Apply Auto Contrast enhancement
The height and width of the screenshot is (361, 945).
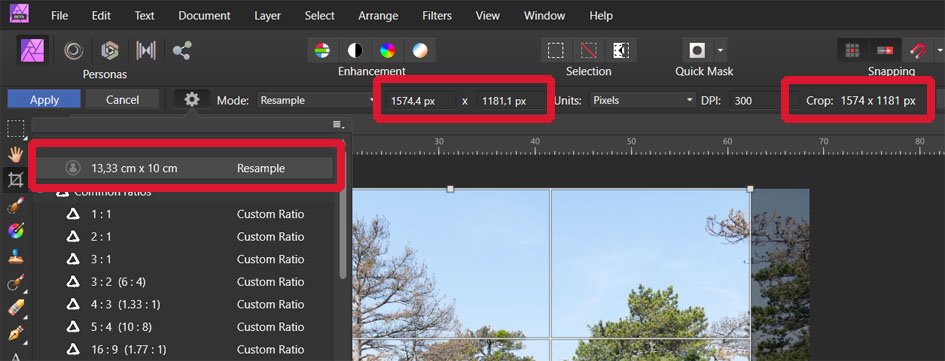point(355,51)
